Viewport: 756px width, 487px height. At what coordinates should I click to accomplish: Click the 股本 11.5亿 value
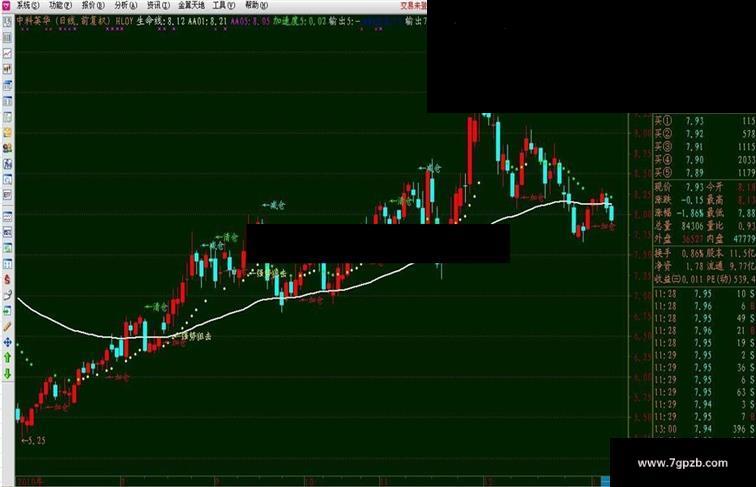[742, 253]
